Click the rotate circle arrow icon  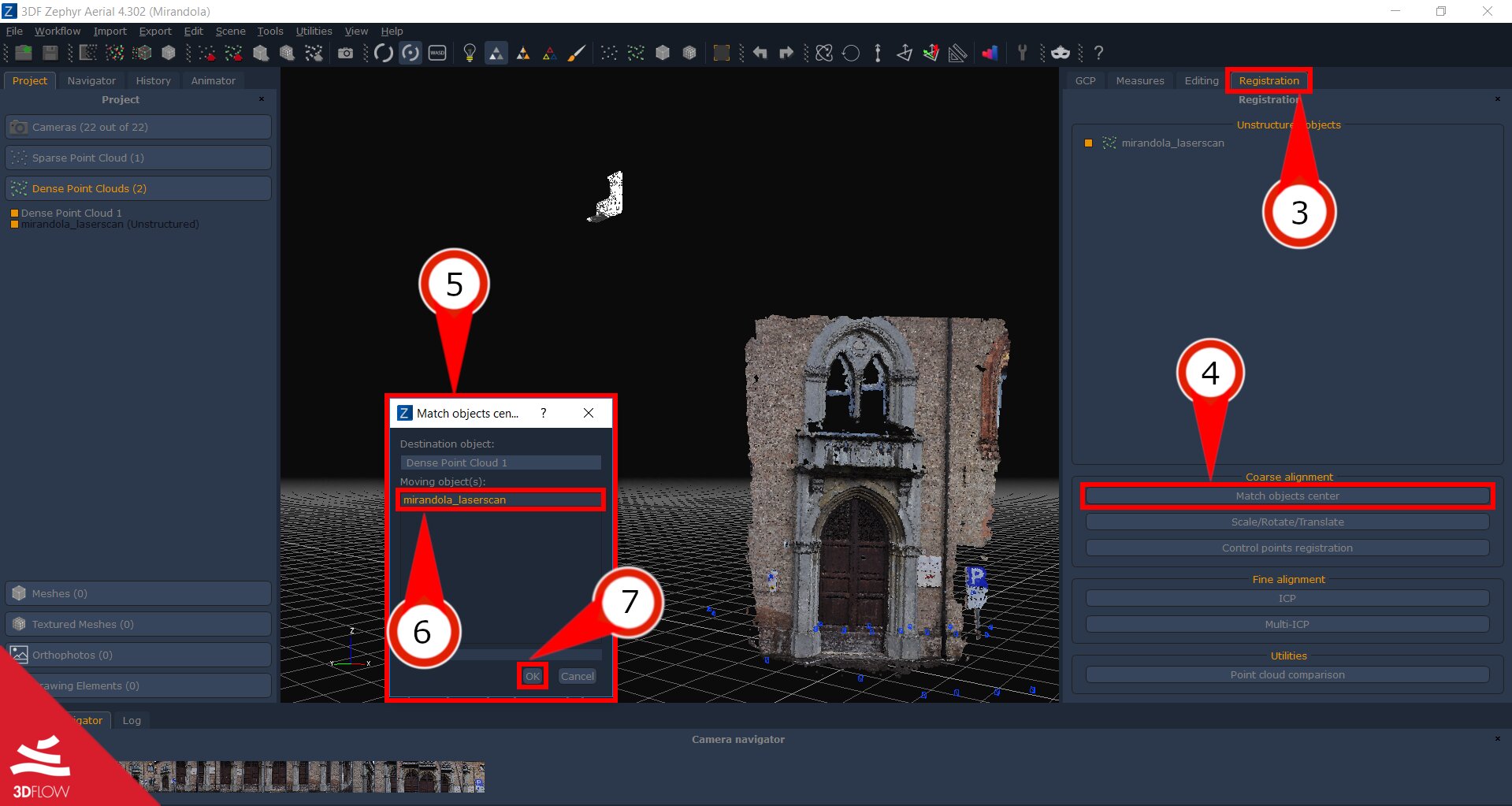[x=851, y=53]
